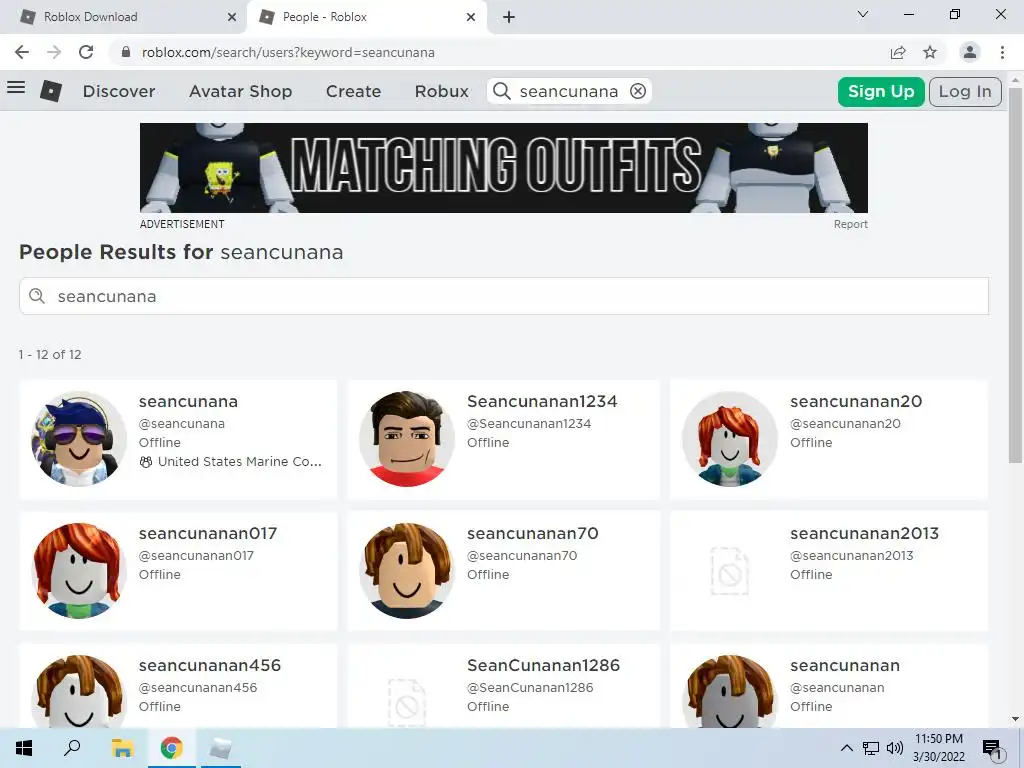The image size is (1024, 768).
Task: Click the page vertical scrollbar thumb
Action: tap(1015, 274)
